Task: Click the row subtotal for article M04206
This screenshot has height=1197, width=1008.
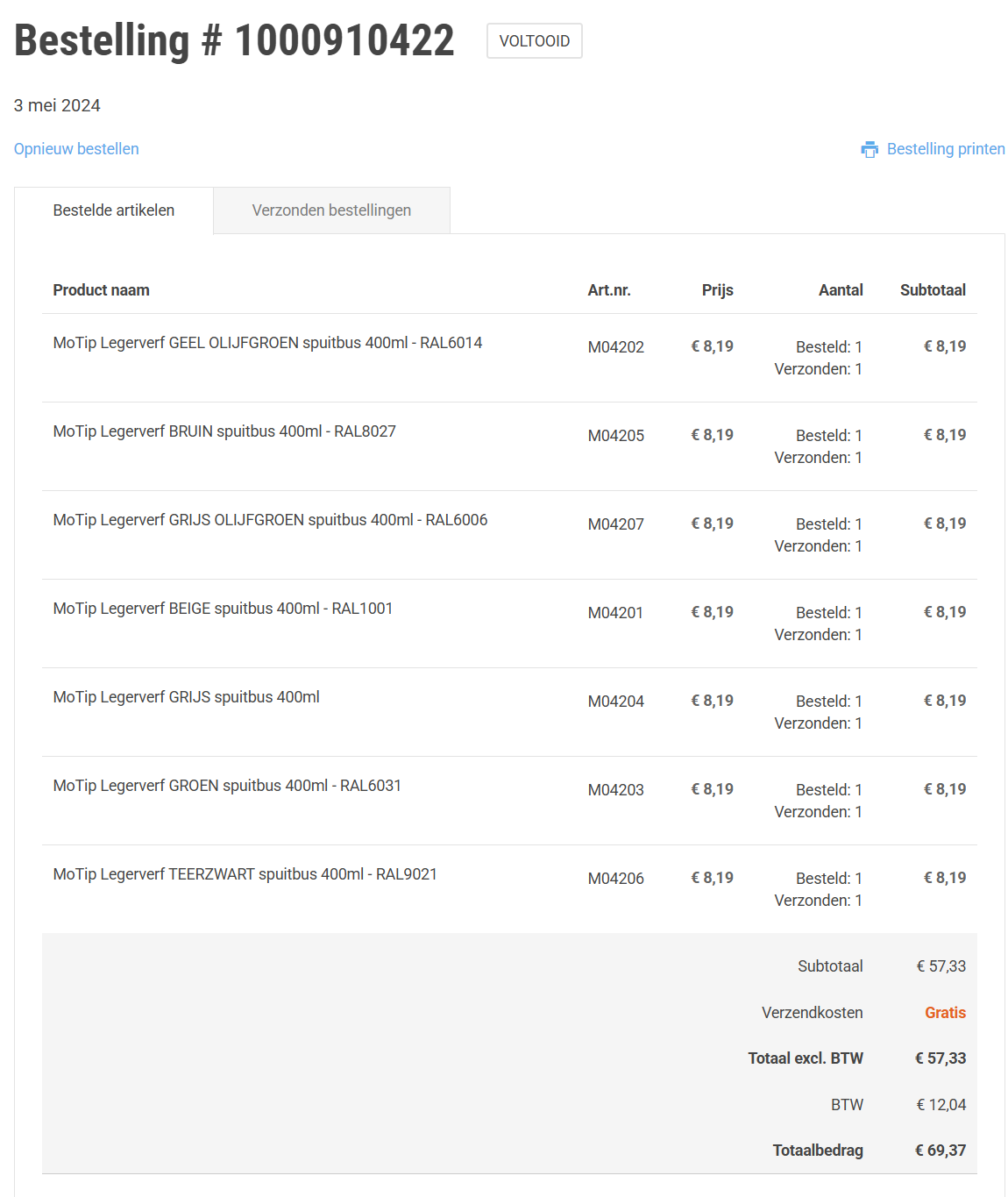Action: [945, 878]
